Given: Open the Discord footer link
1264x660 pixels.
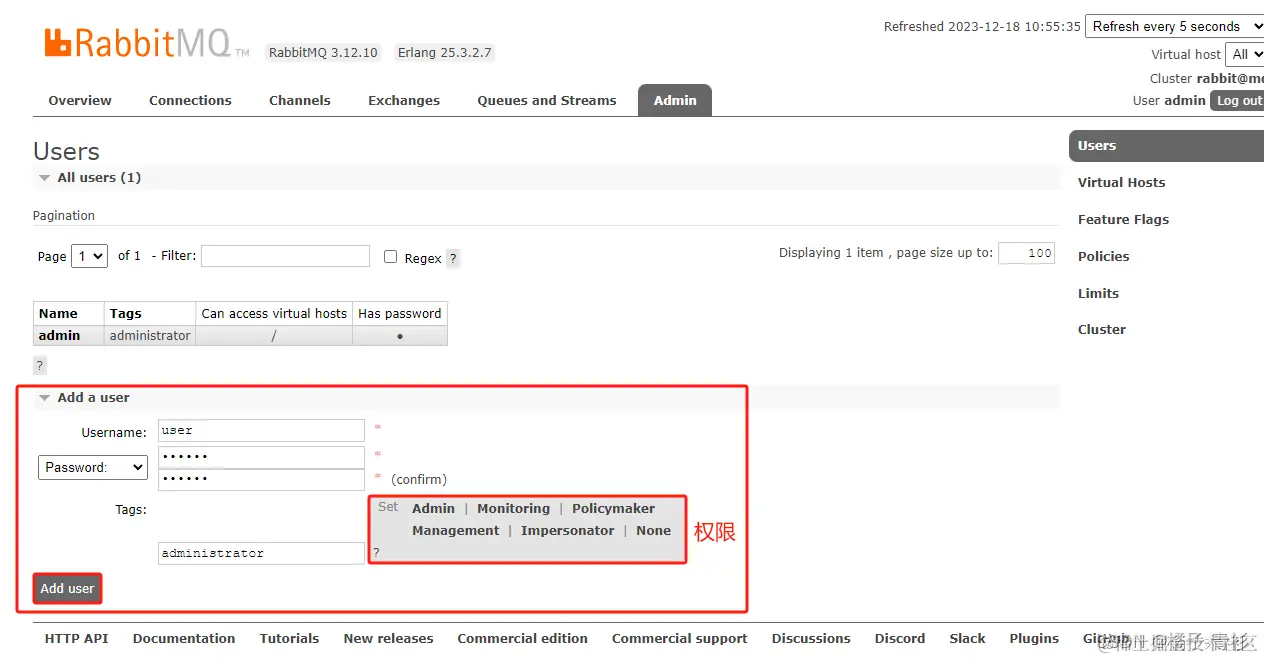Looking at the screenshot, I should tap(900, 638).
